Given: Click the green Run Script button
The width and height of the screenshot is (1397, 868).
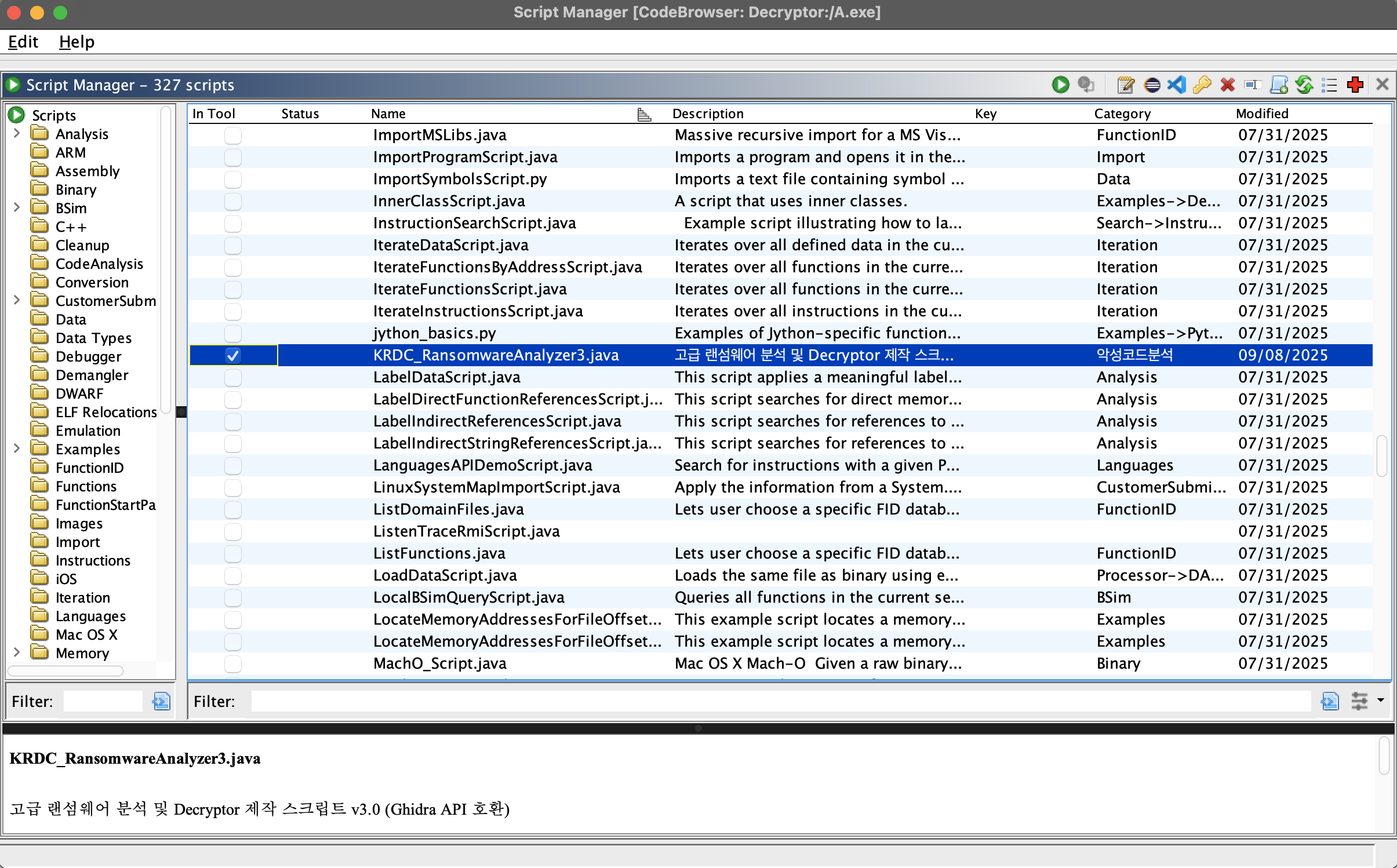Looking at the screenshot, I should coord(1060,85).
